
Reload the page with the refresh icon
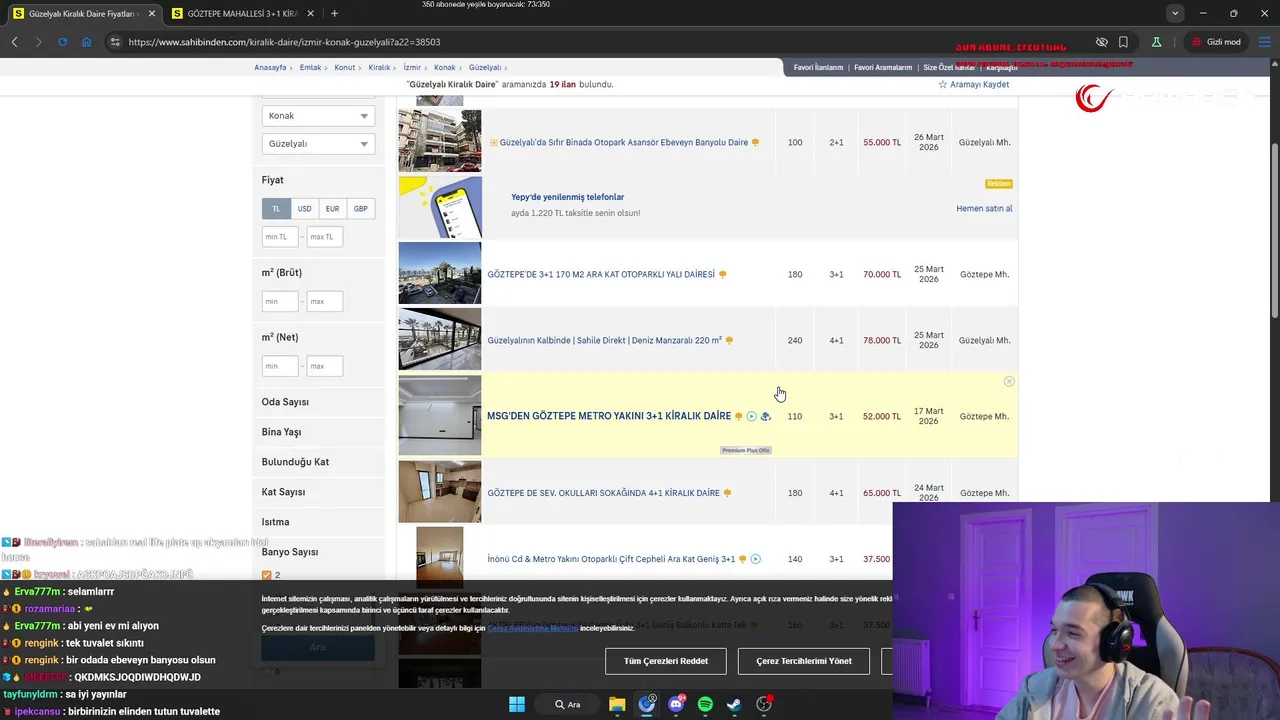[x=62, y=42]
